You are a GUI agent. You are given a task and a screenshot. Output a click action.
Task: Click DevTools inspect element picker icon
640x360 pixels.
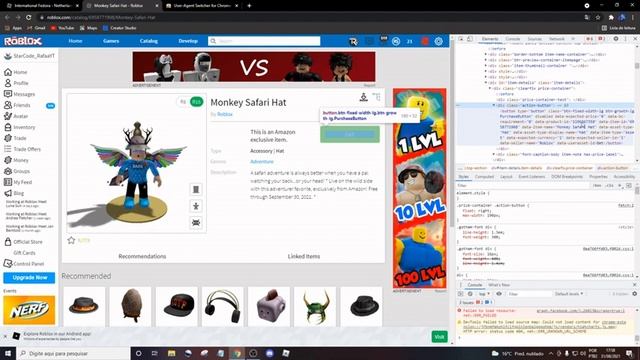(461, 39)
